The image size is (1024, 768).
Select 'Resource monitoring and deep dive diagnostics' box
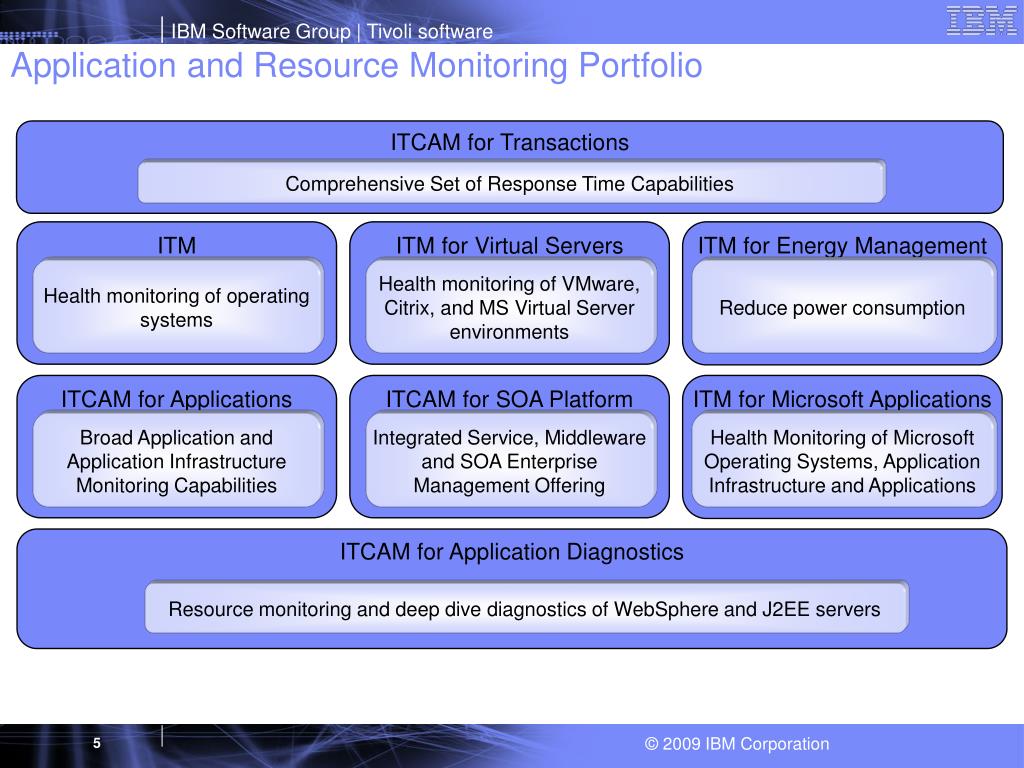tap(526, 608)
